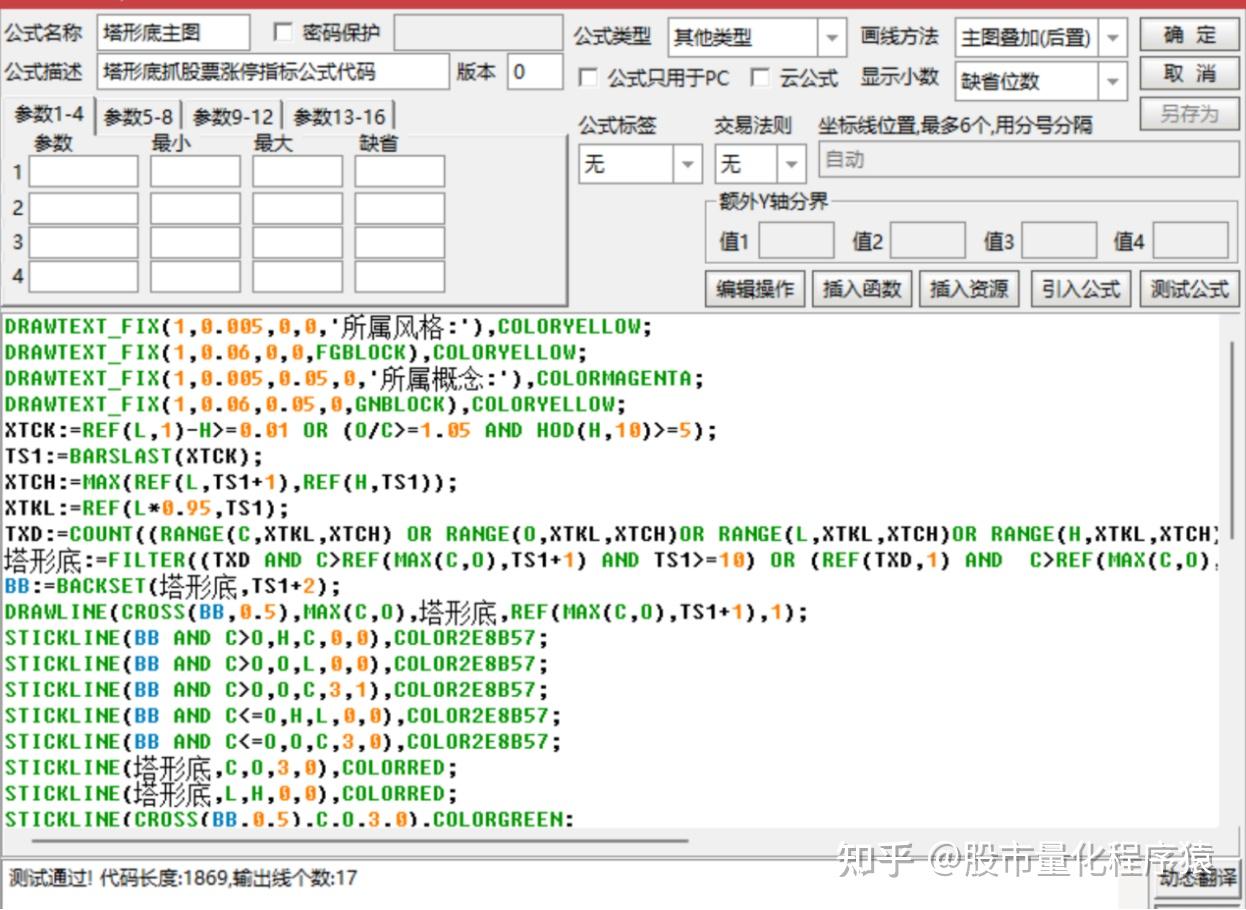The width and height of the screenshot is (1246, 910).
Task: Click parameter row 1 name field
Action: tap(83, 172)
